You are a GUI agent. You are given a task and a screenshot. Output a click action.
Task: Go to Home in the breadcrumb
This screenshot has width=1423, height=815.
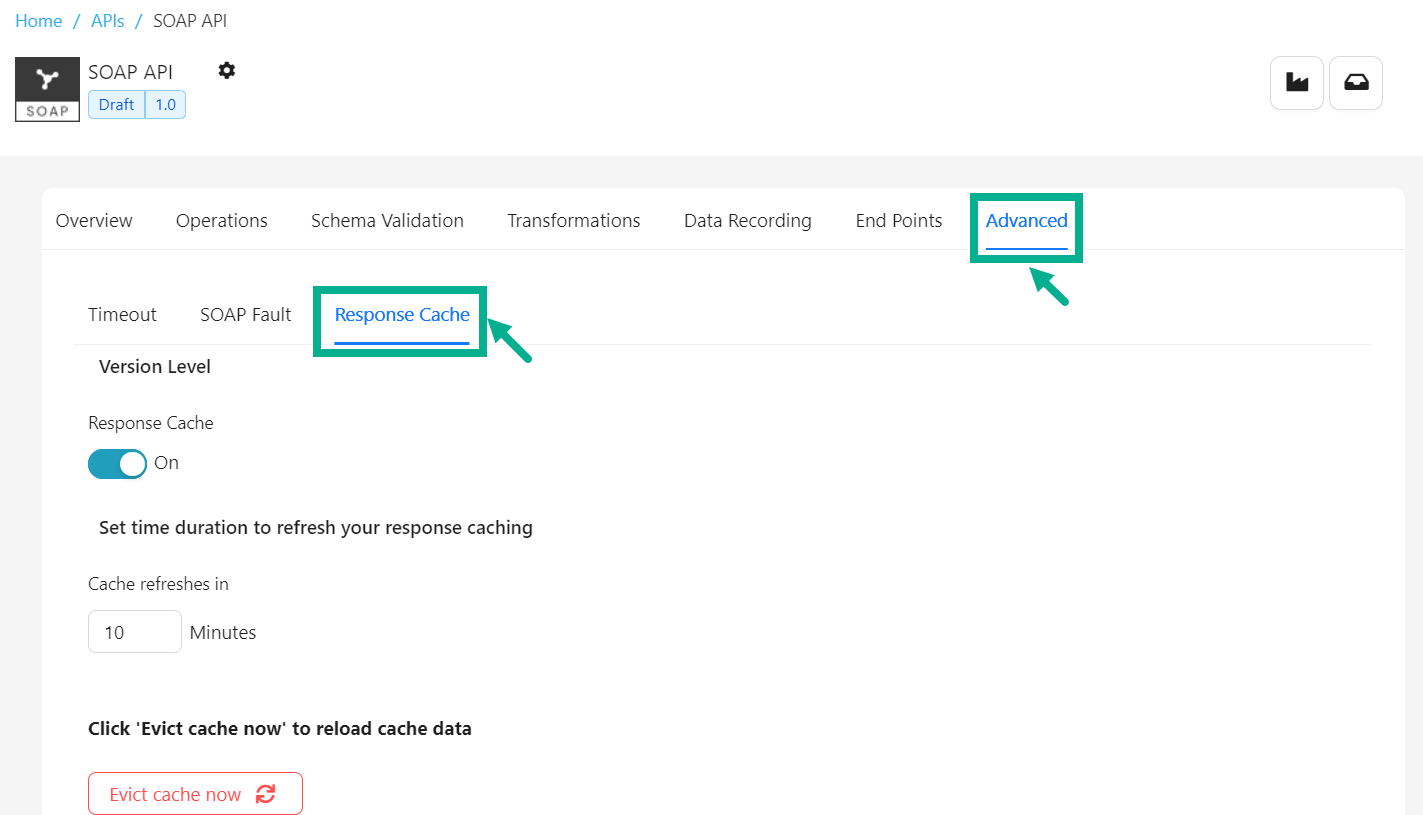38,21
